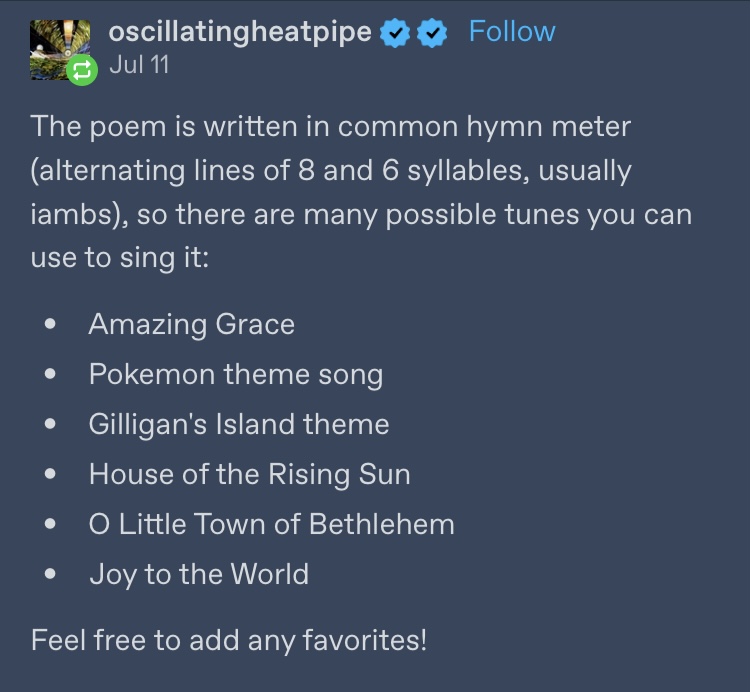750x692 pixels.
Task: Click the second blue verified checkmark badge
Action: [432, 33]
